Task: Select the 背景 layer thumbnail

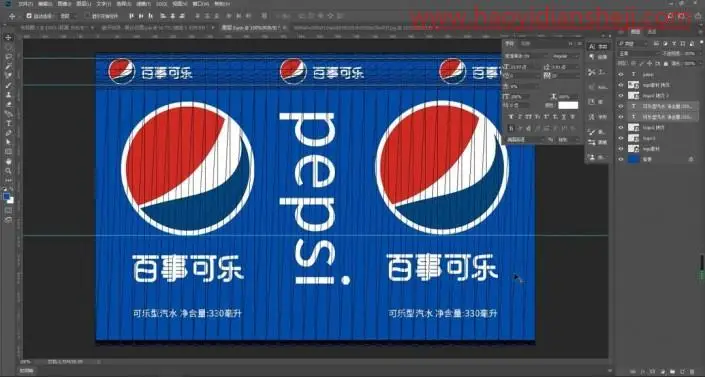Action: coord(634,159)
